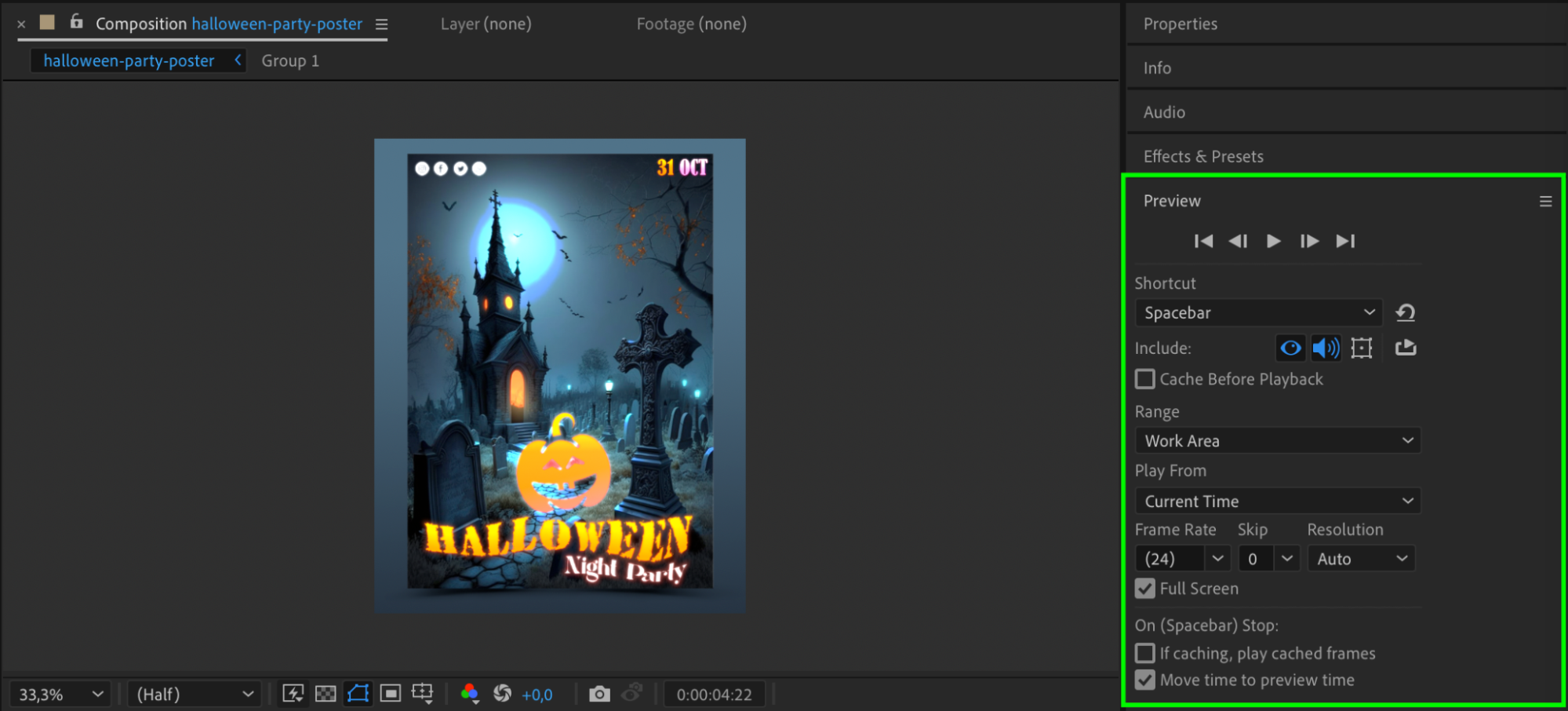Open the Effects & Presets panel
The width and height of the screenshot is (1568, 711).
click(x=1203, y=156)
